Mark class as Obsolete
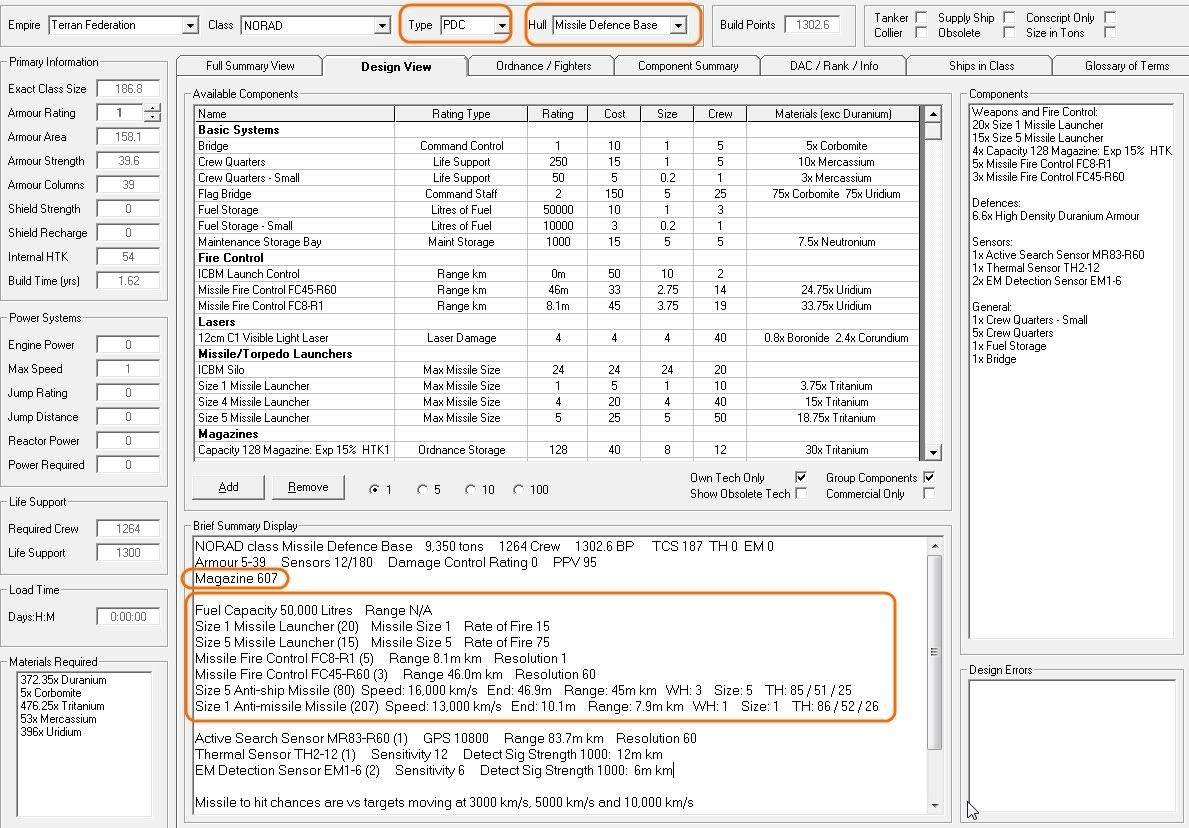 1009,33
